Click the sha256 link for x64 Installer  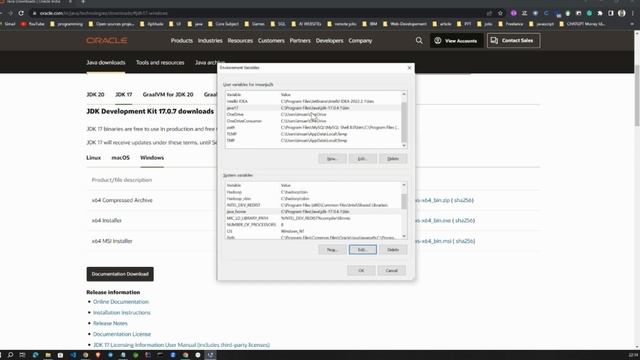pyautogui.click(x=464, y=220)
